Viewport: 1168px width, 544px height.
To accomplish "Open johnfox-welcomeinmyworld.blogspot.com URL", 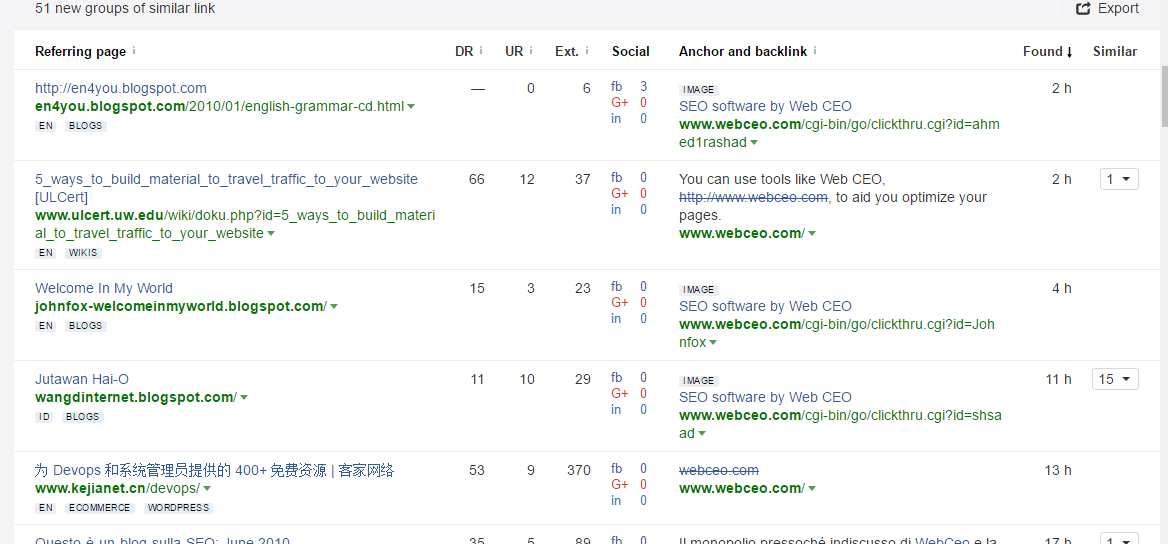I will point(181,306).
